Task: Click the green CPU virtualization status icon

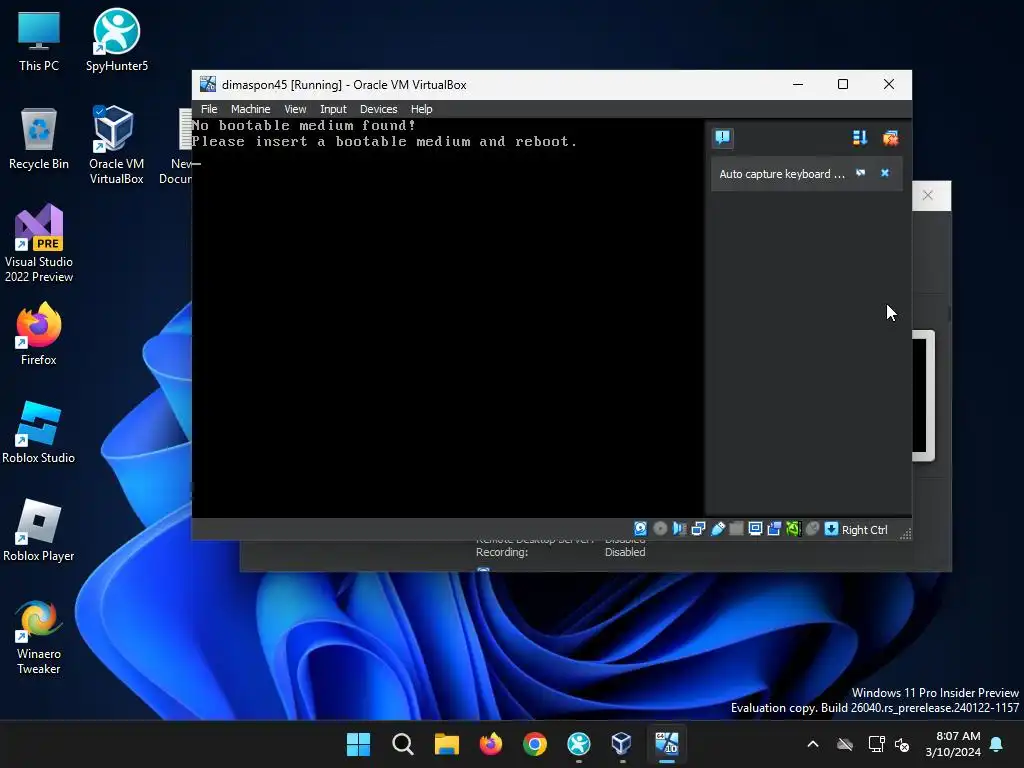Action: [x=793, y=528]
